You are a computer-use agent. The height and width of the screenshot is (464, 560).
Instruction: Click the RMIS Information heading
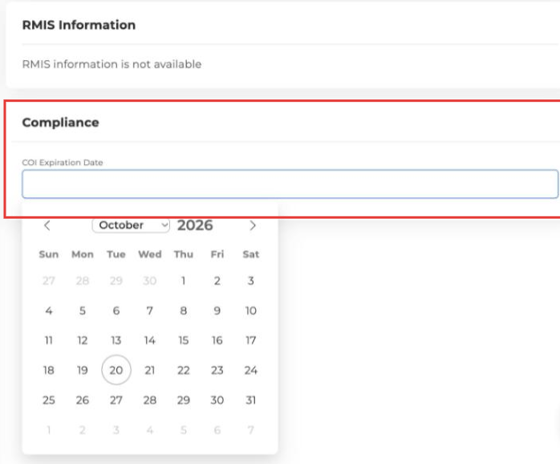pos(79,25)
